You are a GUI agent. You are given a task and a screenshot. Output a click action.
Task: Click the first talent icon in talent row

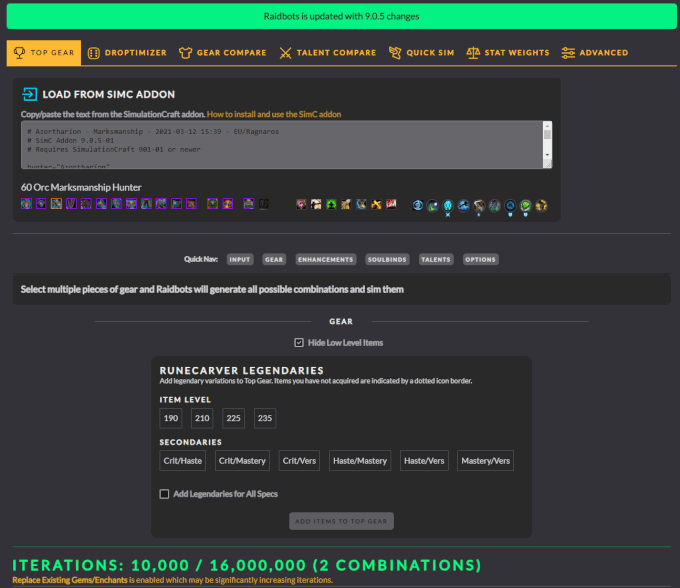coord(301,204)
